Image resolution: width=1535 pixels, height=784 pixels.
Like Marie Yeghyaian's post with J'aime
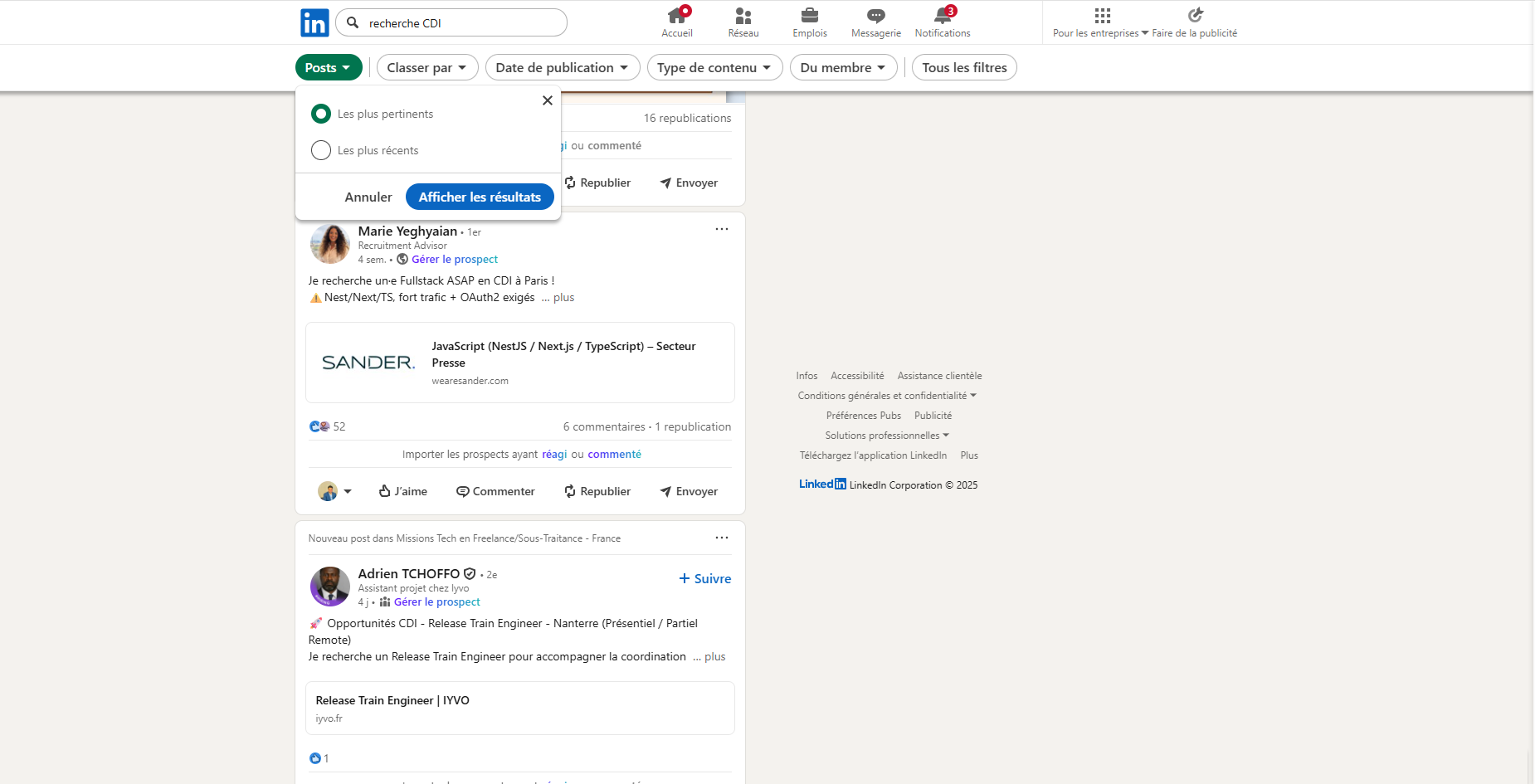pyautogui.click(x=403, y=491)
